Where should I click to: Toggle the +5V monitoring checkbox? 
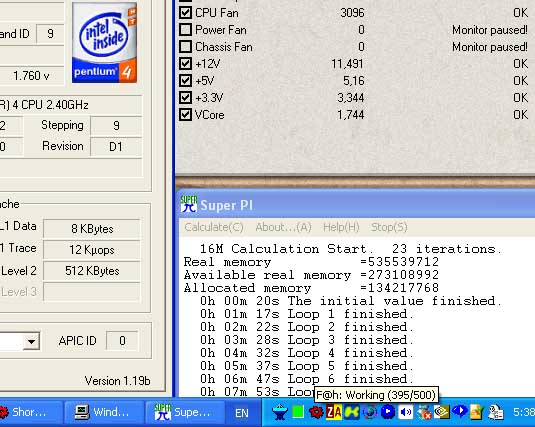(185, 81)
